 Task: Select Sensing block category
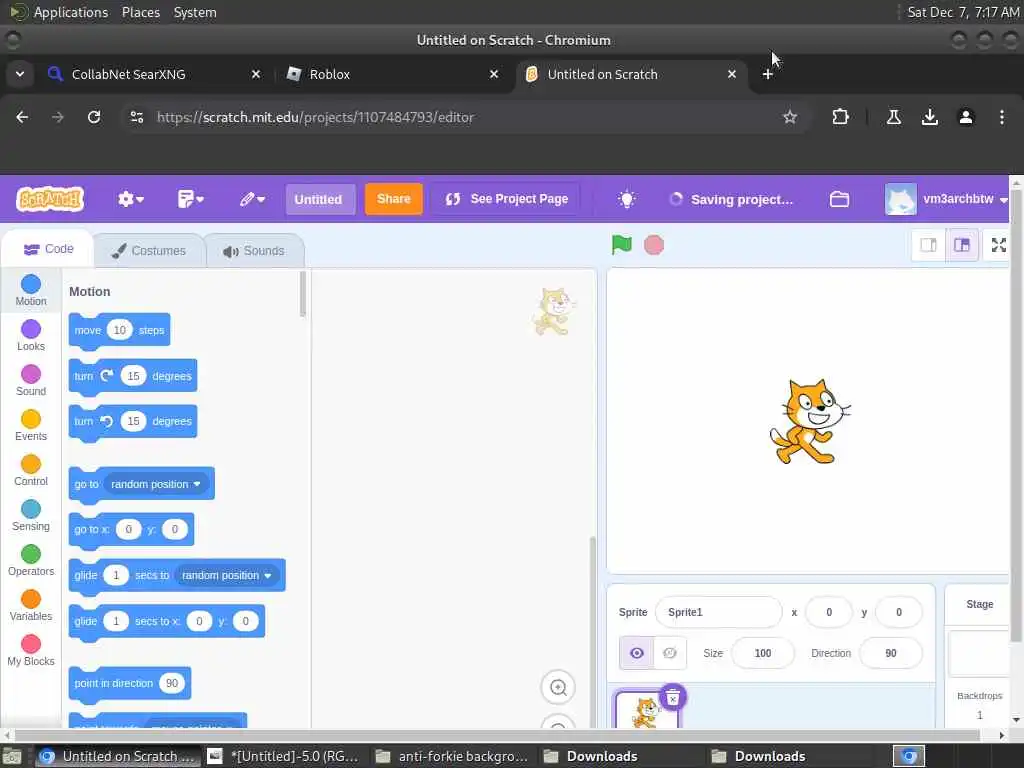click(31, 516)
